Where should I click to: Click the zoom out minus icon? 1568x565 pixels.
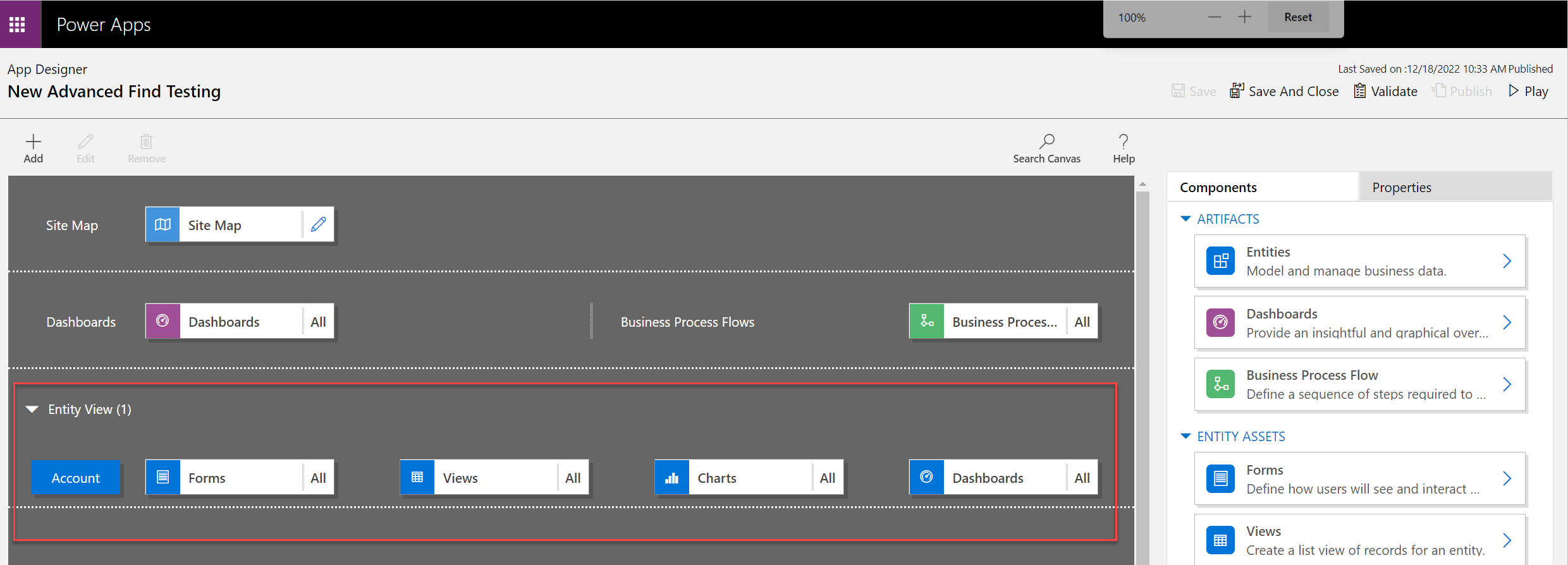coord(1215,17)
